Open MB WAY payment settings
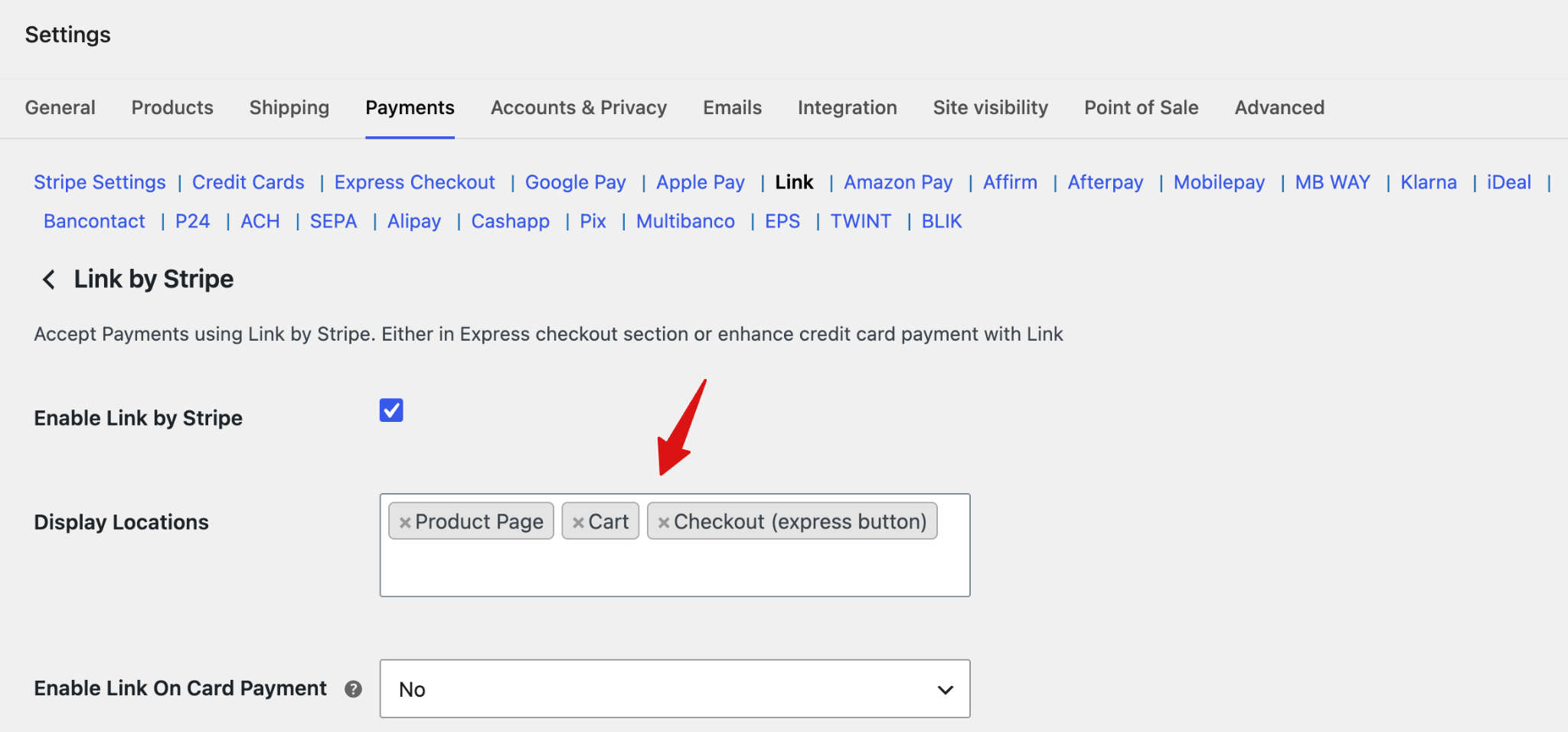This screenshot has height=732, width=1568. [x=1333, y=182]
